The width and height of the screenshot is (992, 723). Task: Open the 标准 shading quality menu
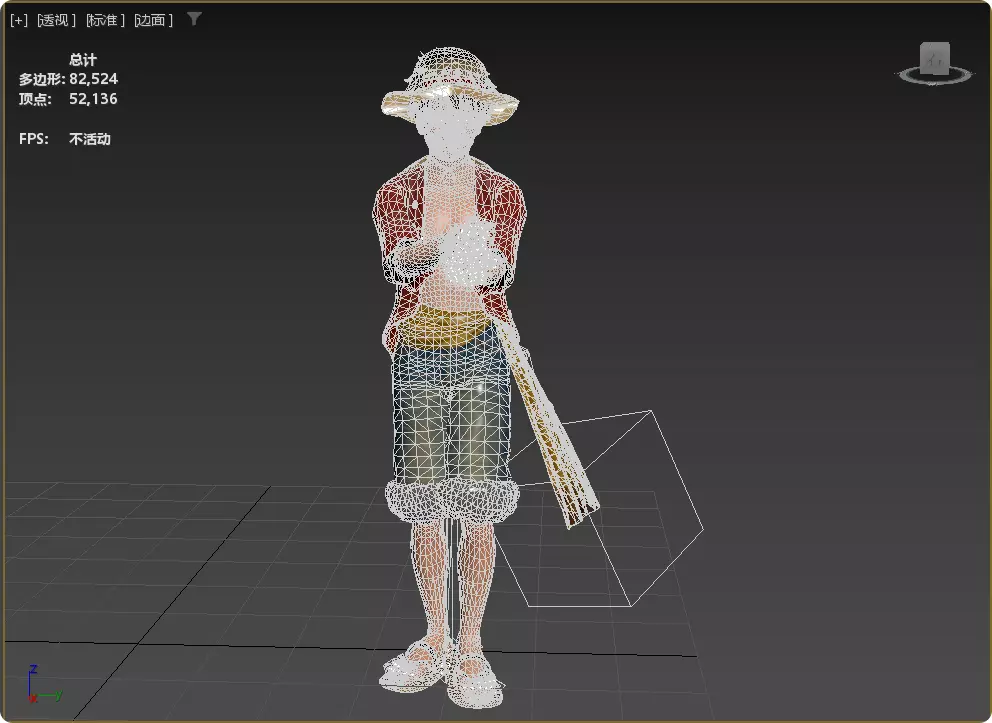(x=105, y=20)
